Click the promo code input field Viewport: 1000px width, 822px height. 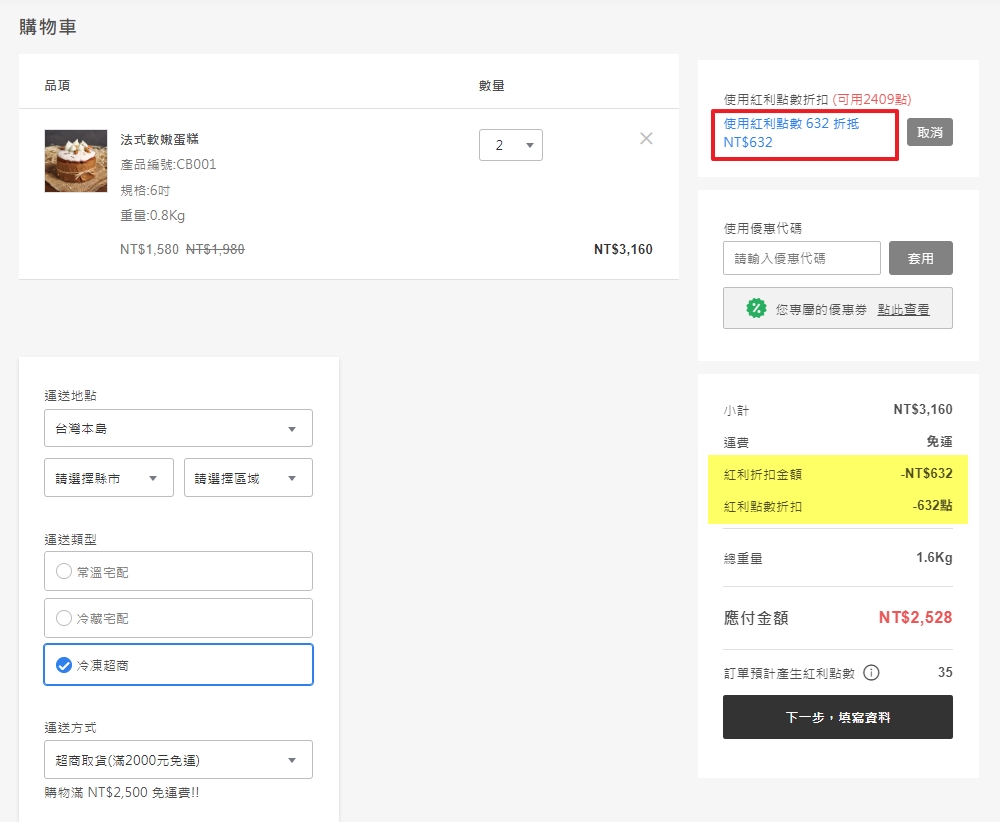coord(799,258)
